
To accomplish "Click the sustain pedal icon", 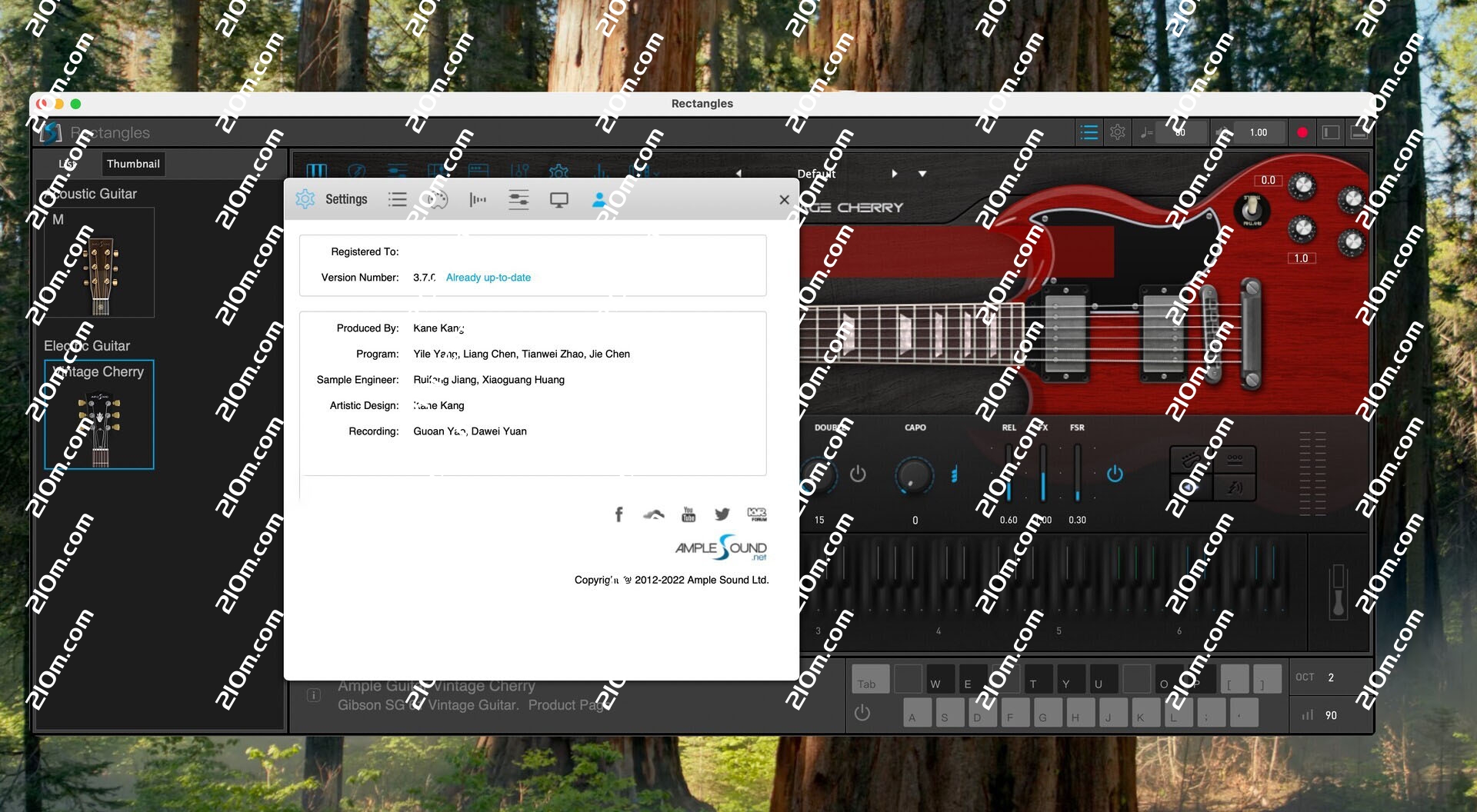I will (x=1338, y=591).
